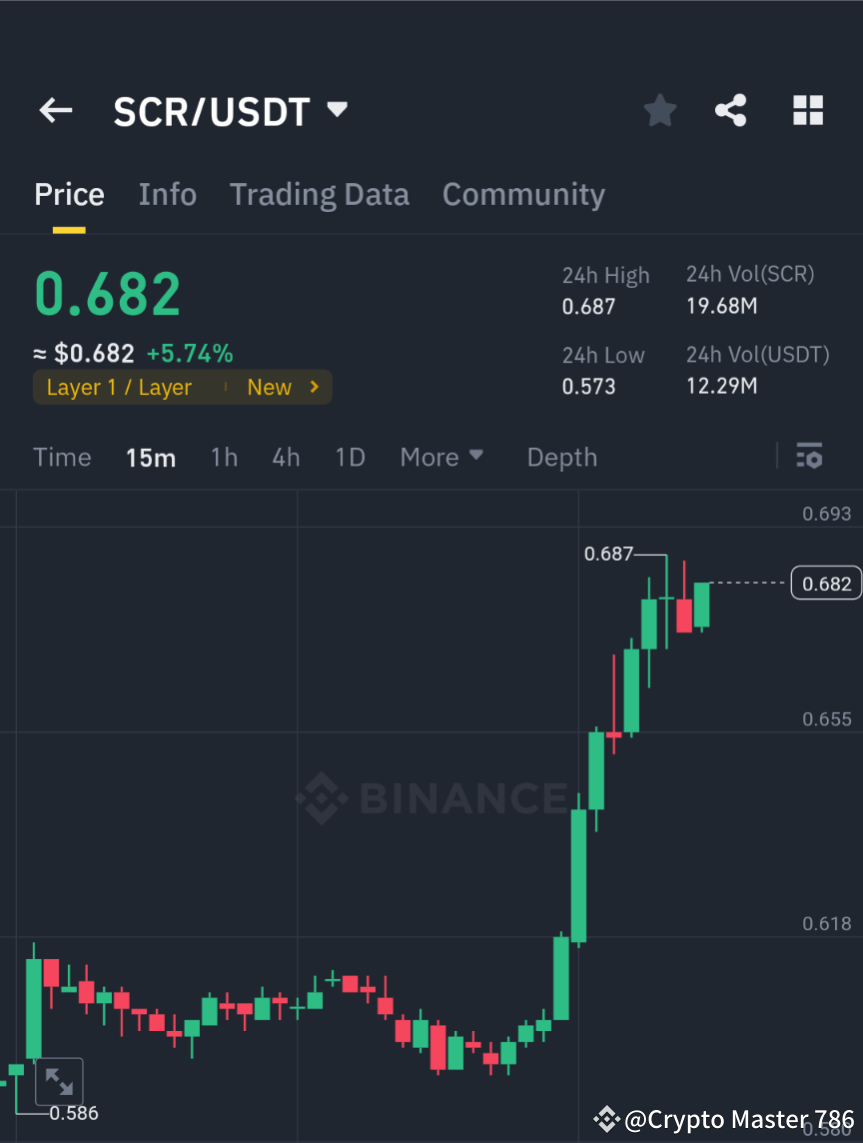
Task: Open the Layer 1 / Layer New tag
Action: [x=182, y=387]
